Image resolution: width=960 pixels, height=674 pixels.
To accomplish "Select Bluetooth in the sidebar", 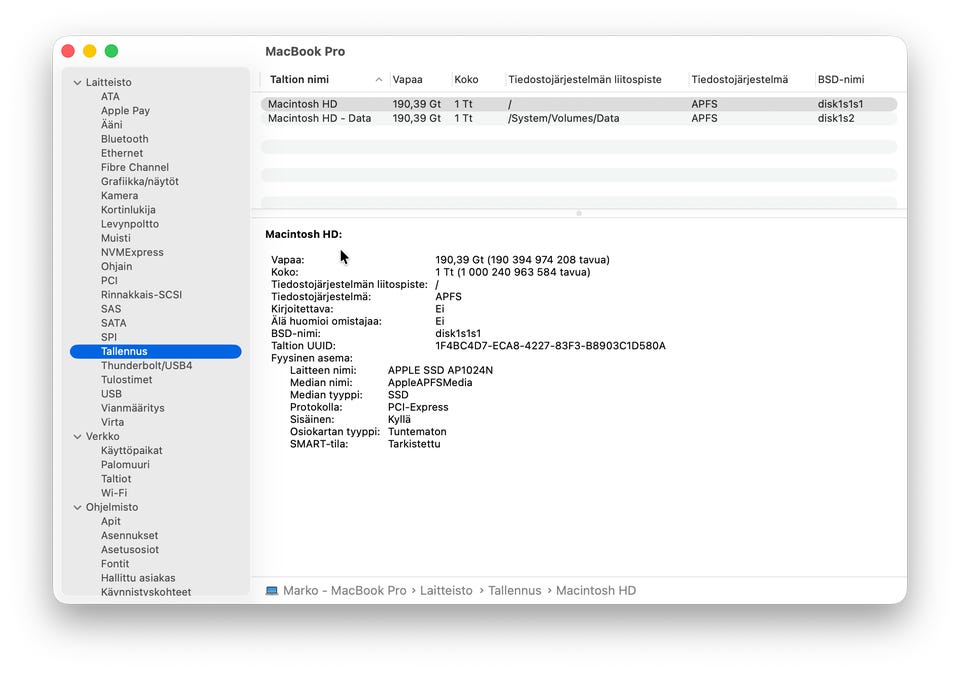I will point(124,139).
